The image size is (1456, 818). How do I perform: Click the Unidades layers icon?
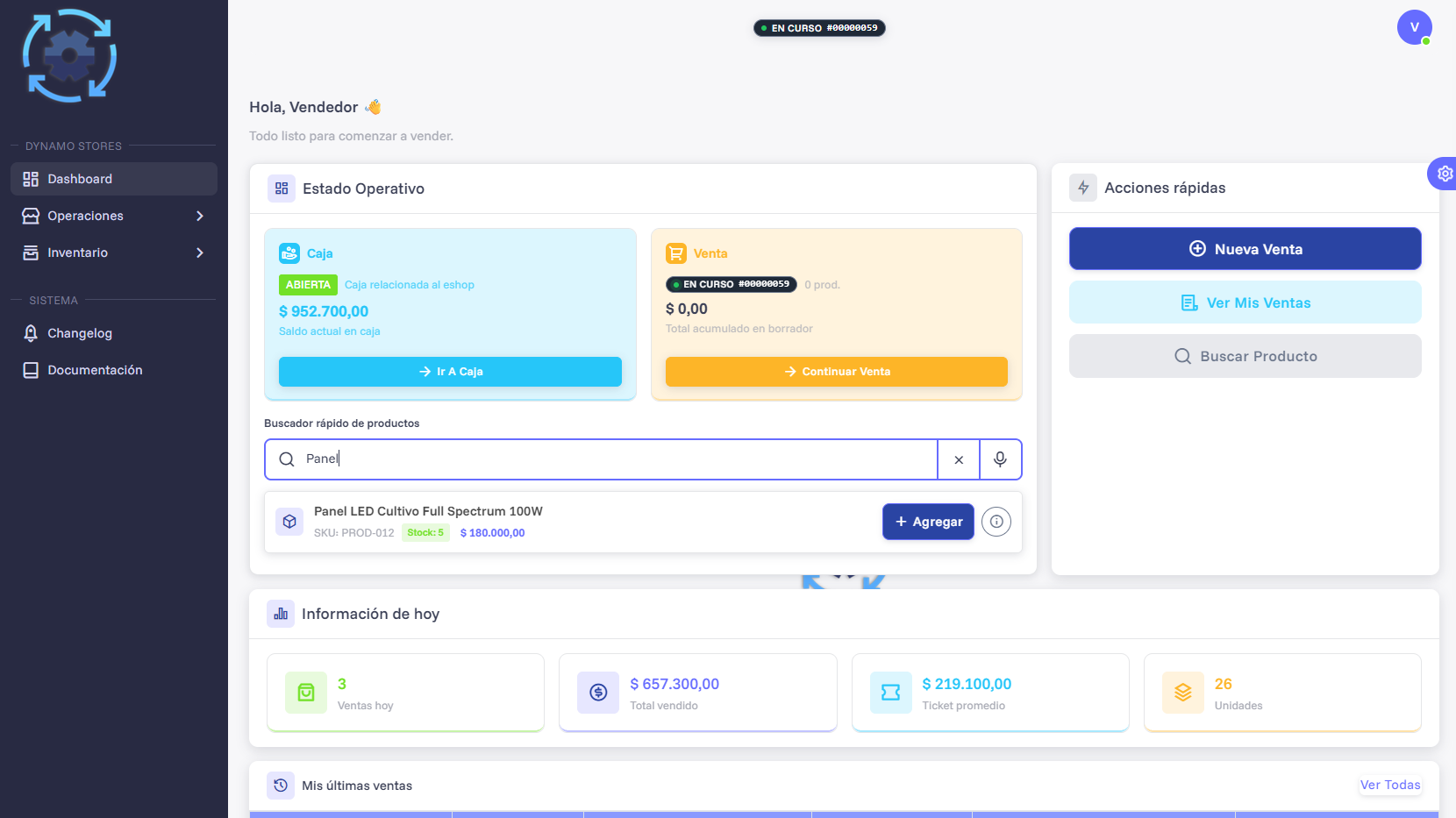tap(1183, 693)
